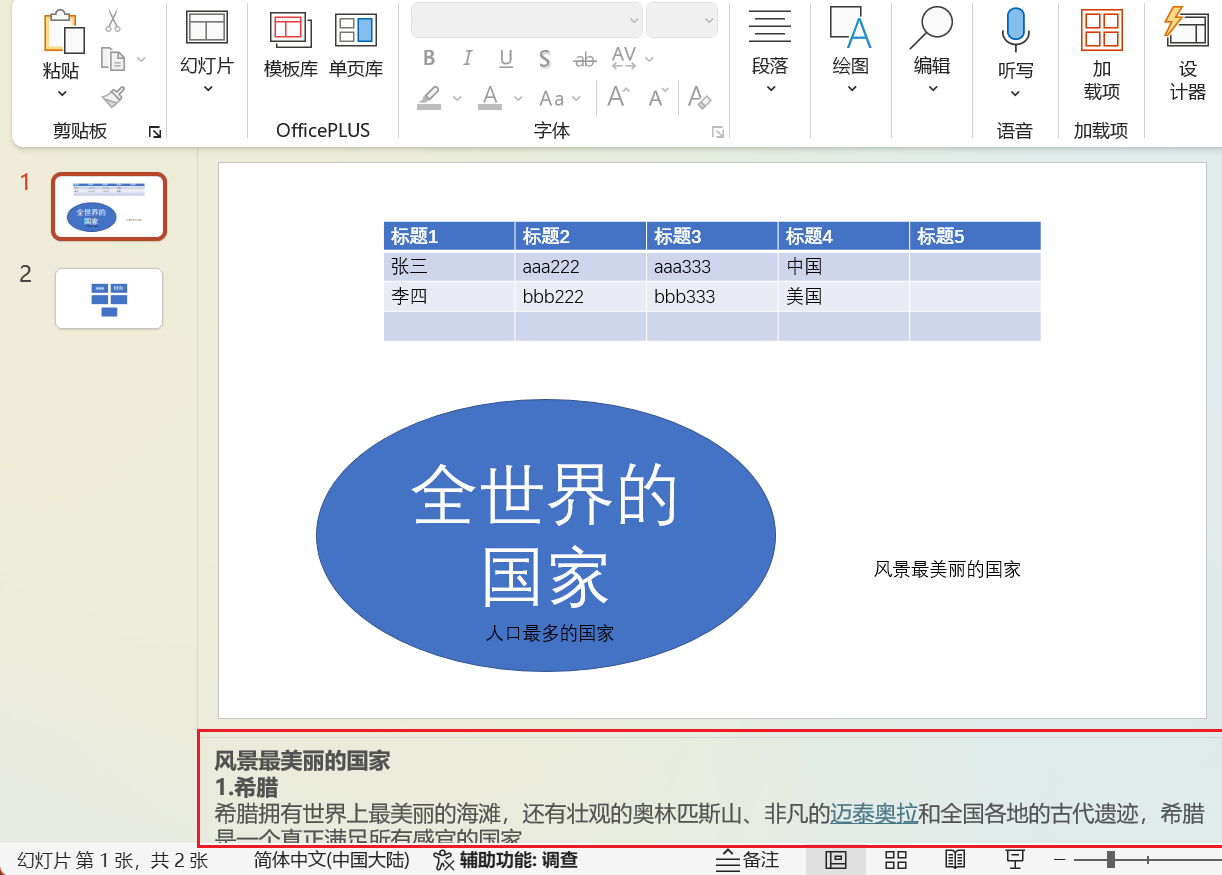Screen dimensions: 1222x875
Task: Open the 迈泰奥拉 hyperlink in notes
Action: click(x=874, y=814)
